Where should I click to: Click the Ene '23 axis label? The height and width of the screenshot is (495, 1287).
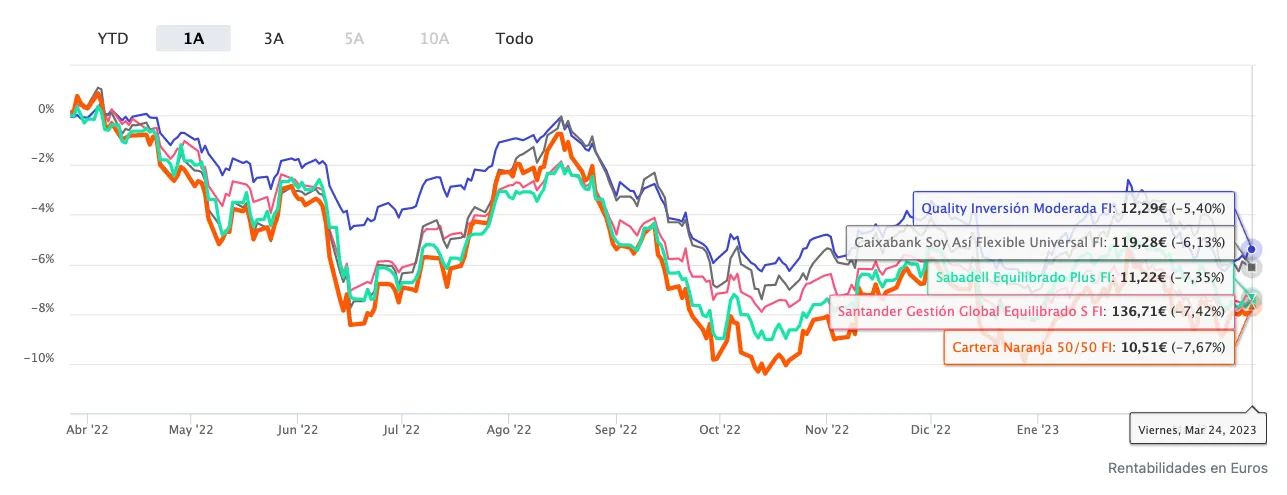(x=1038, y=430)
